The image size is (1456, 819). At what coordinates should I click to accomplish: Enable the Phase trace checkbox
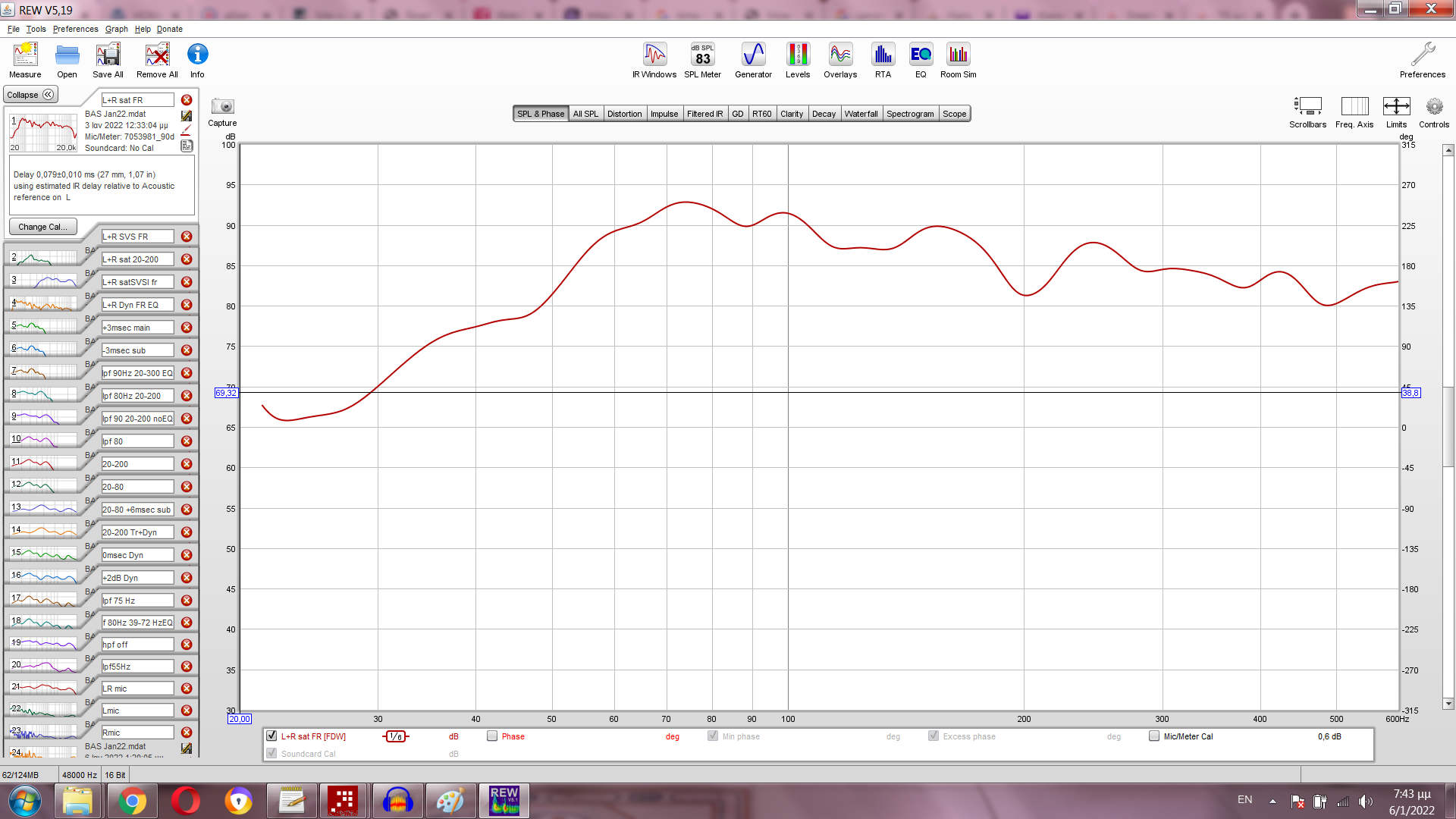coord(492,736)
